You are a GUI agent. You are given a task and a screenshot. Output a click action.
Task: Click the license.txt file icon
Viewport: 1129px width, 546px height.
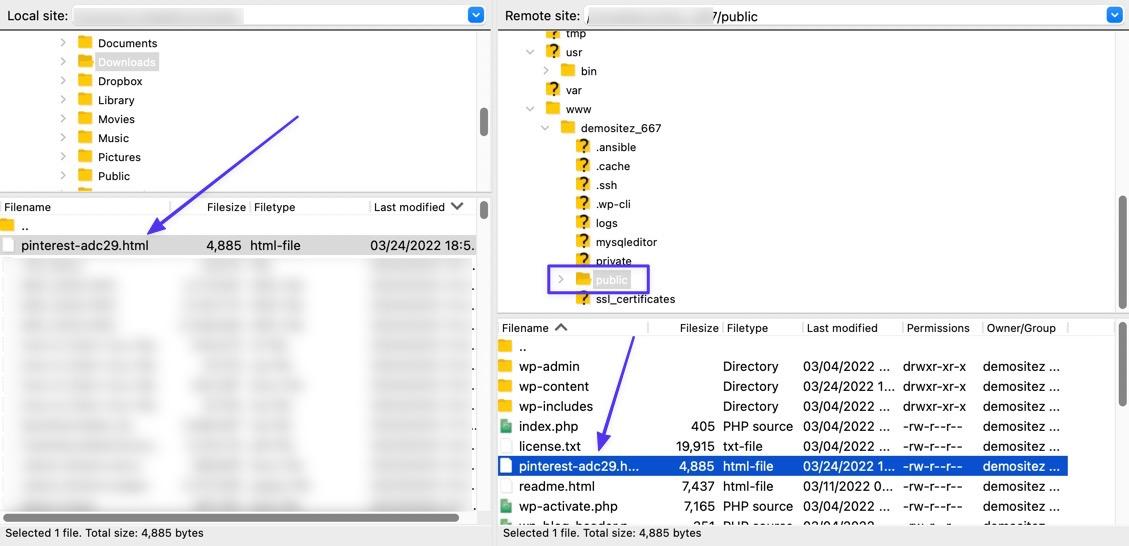coord(506,446)
